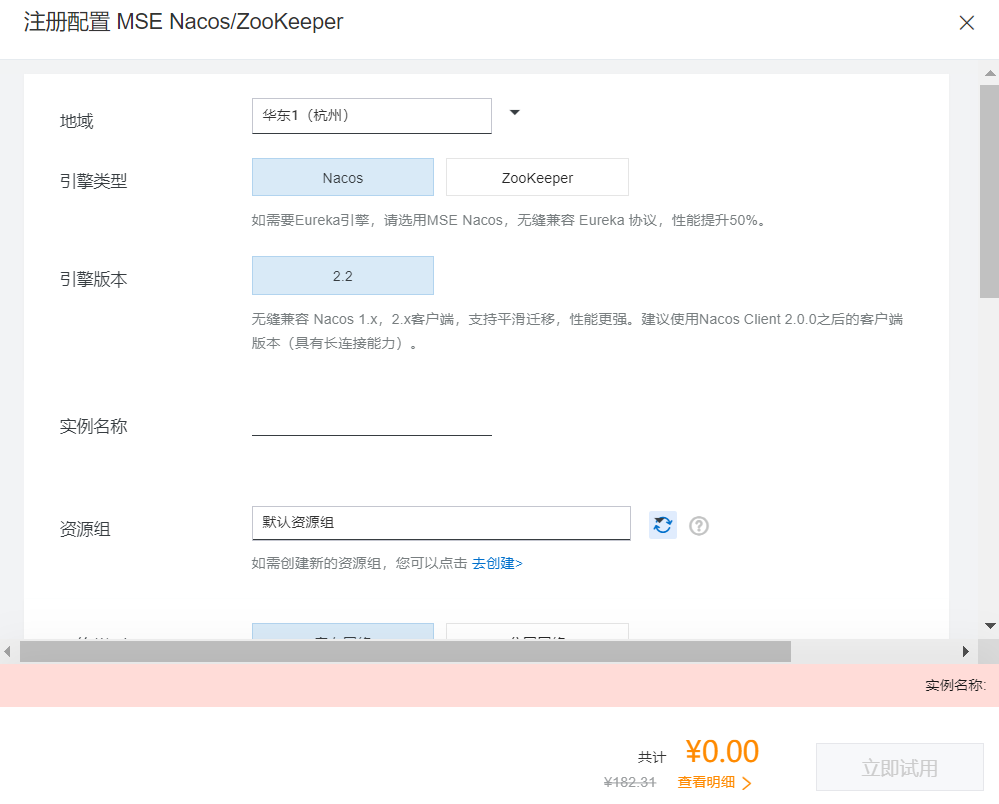Click the vertical scrollbar thumb
This screenshot has width=999, height=804.
[989, 190]
